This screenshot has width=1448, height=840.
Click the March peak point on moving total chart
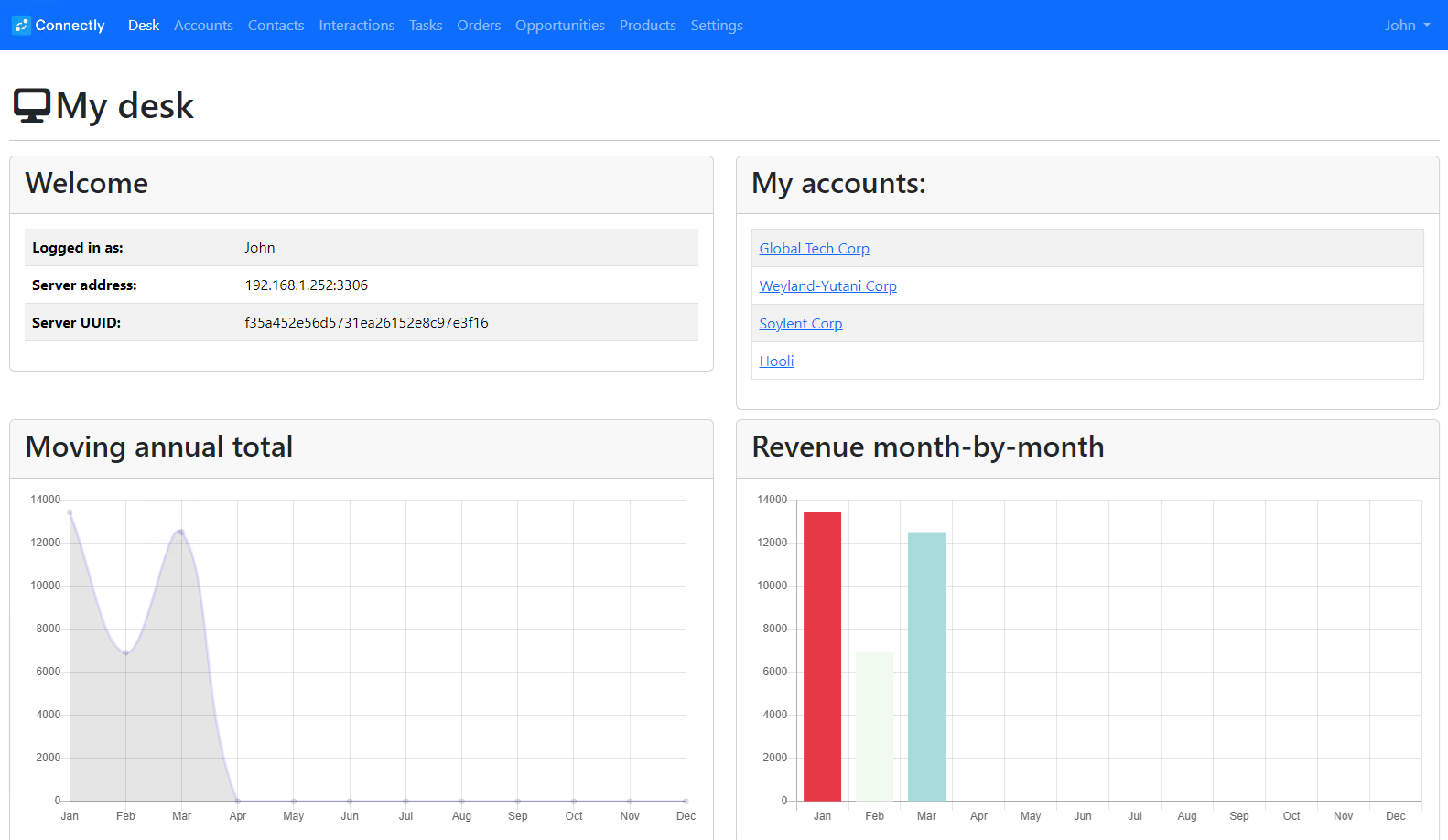click(181, 533)
